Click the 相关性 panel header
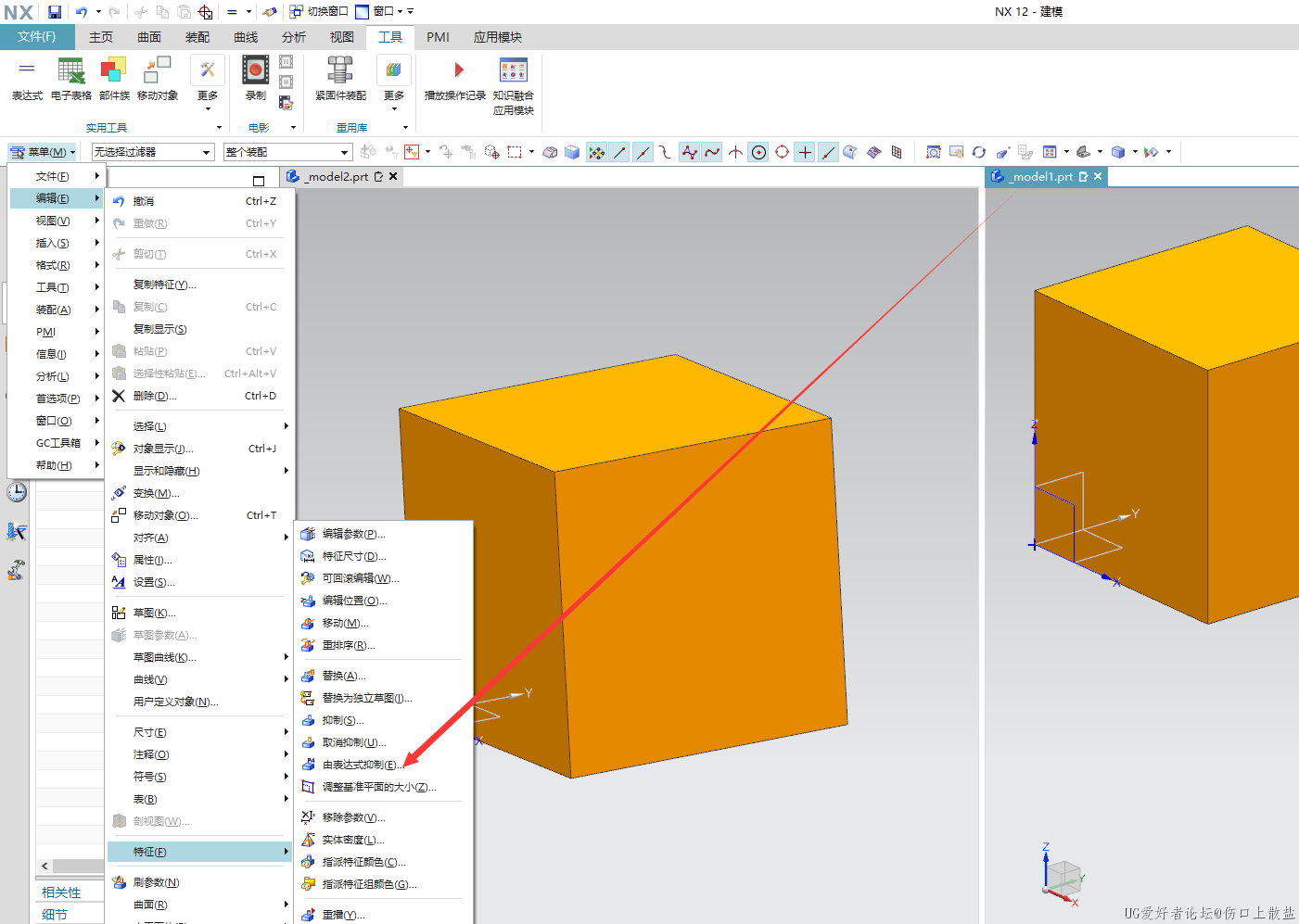The image size is (1299, 924). (x=61, y=892)
